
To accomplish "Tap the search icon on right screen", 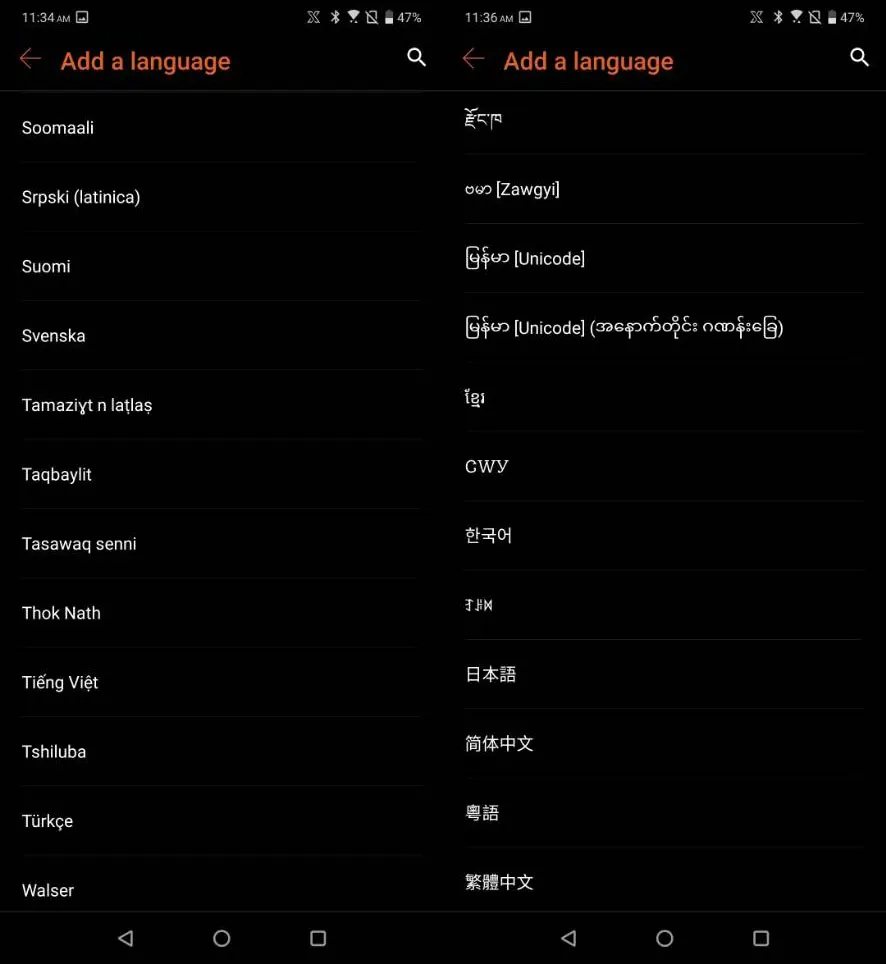I will 859,58.
